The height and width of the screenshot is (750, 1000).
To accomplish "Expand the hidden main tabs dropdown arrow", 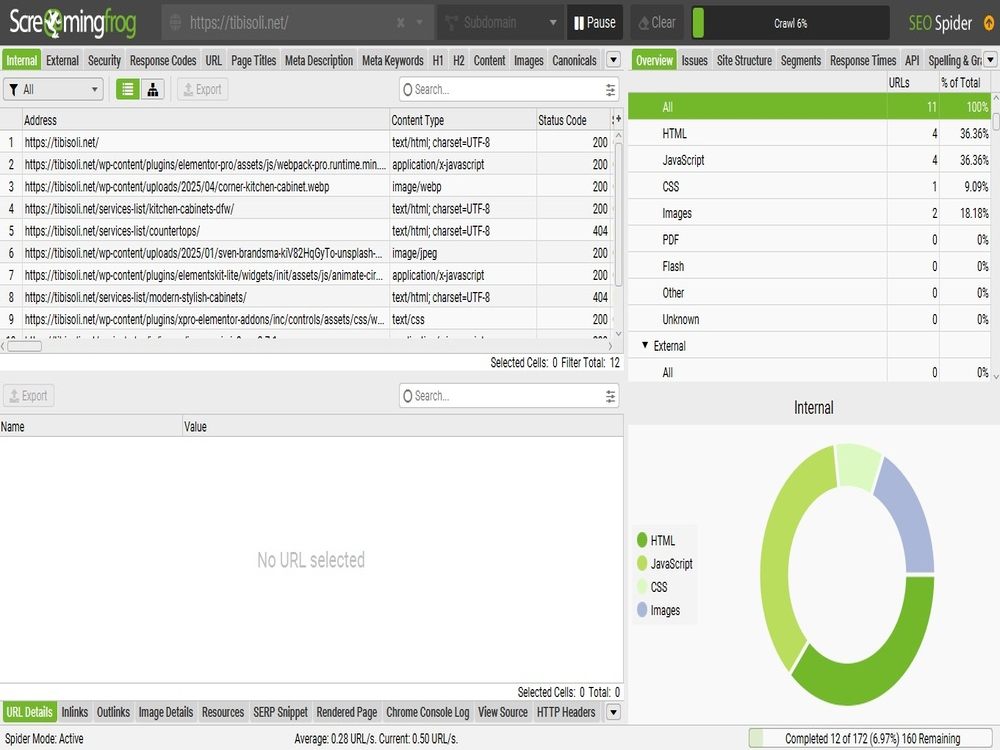I will click(x=613, y=61).
